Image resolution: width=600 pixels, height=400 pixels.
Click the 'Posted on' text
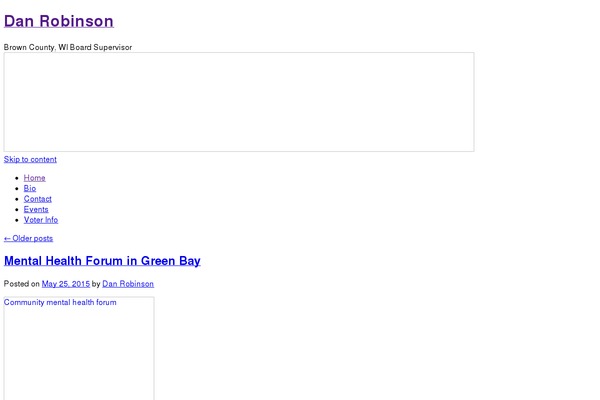pos(22,284)
